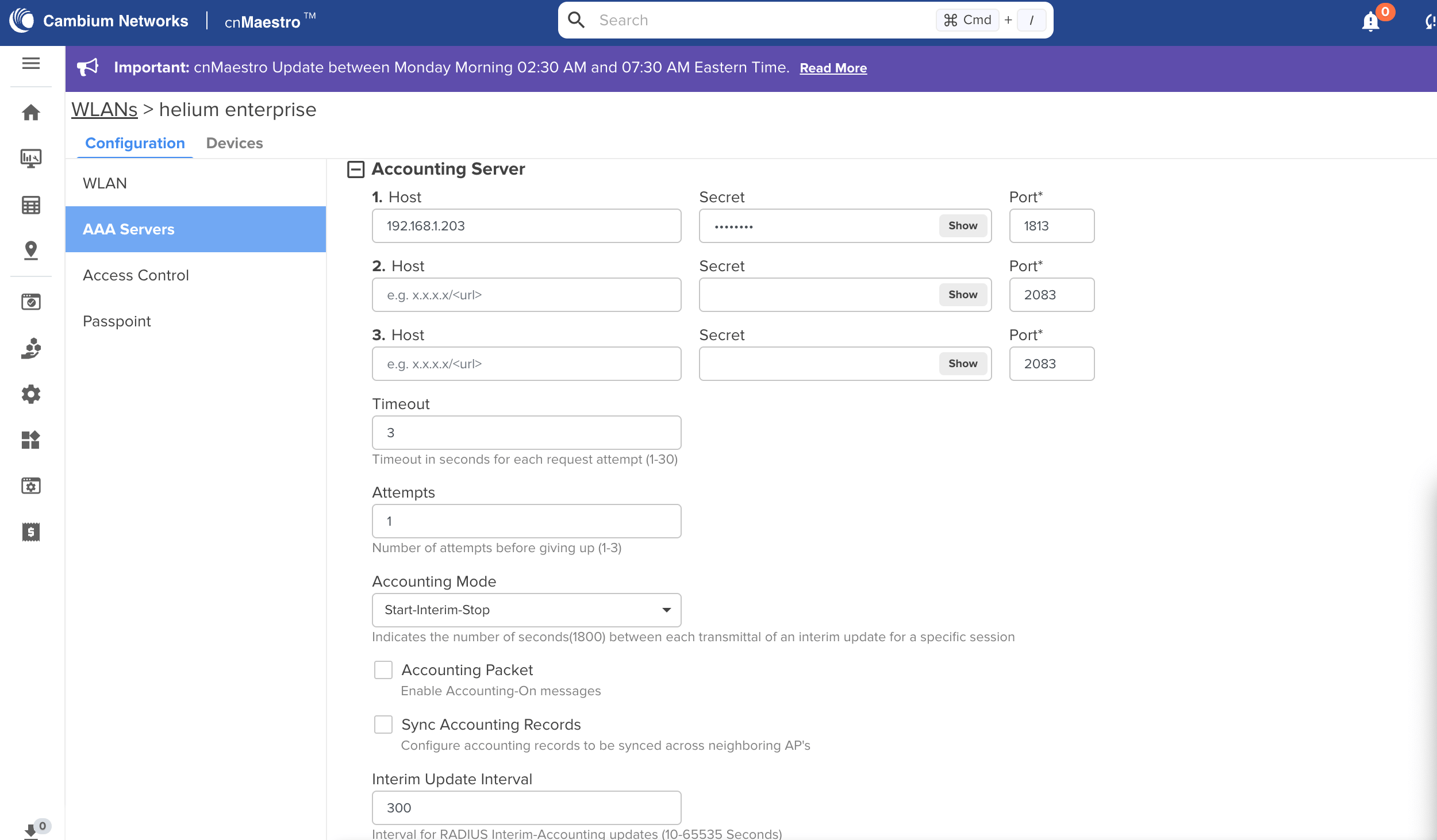Click the Interim Update Interval field
This screenshot has height=840, width=1437.
[x=527, y=808]
